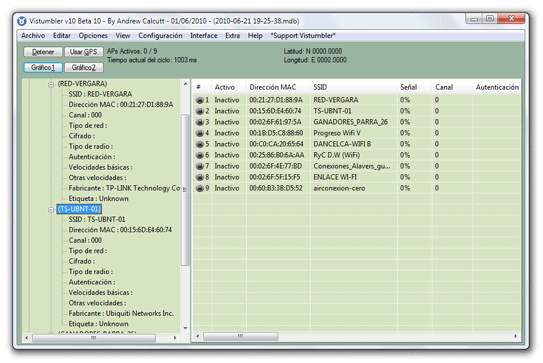The image size is (543, 363).
Task: Click SSID cell ENLACE WI-FI
Action: (335, 177)
